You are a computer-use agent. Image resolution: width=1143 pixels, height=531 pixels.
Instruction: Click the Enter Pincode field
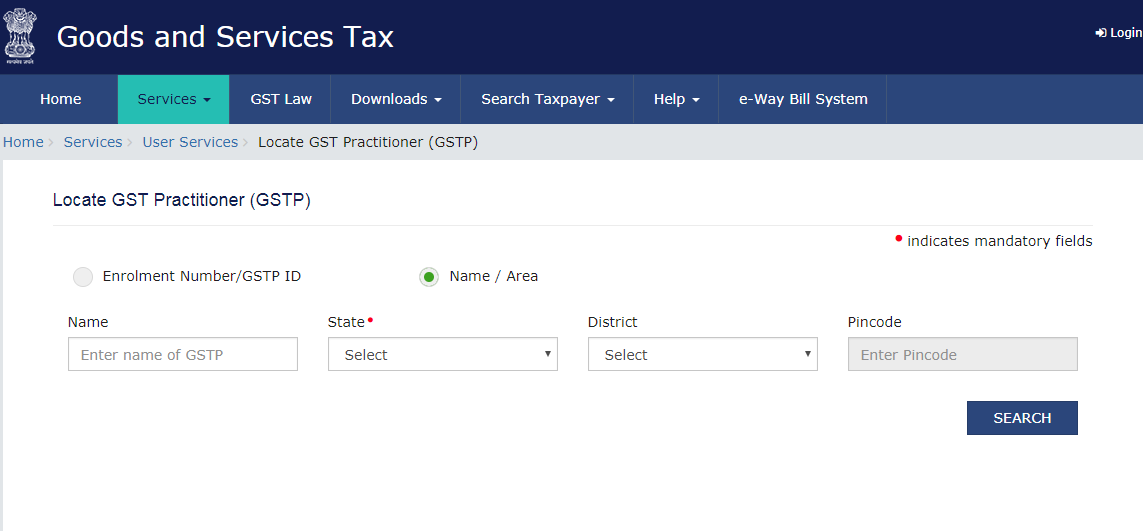pyautogui.click(x=962, y=354)
